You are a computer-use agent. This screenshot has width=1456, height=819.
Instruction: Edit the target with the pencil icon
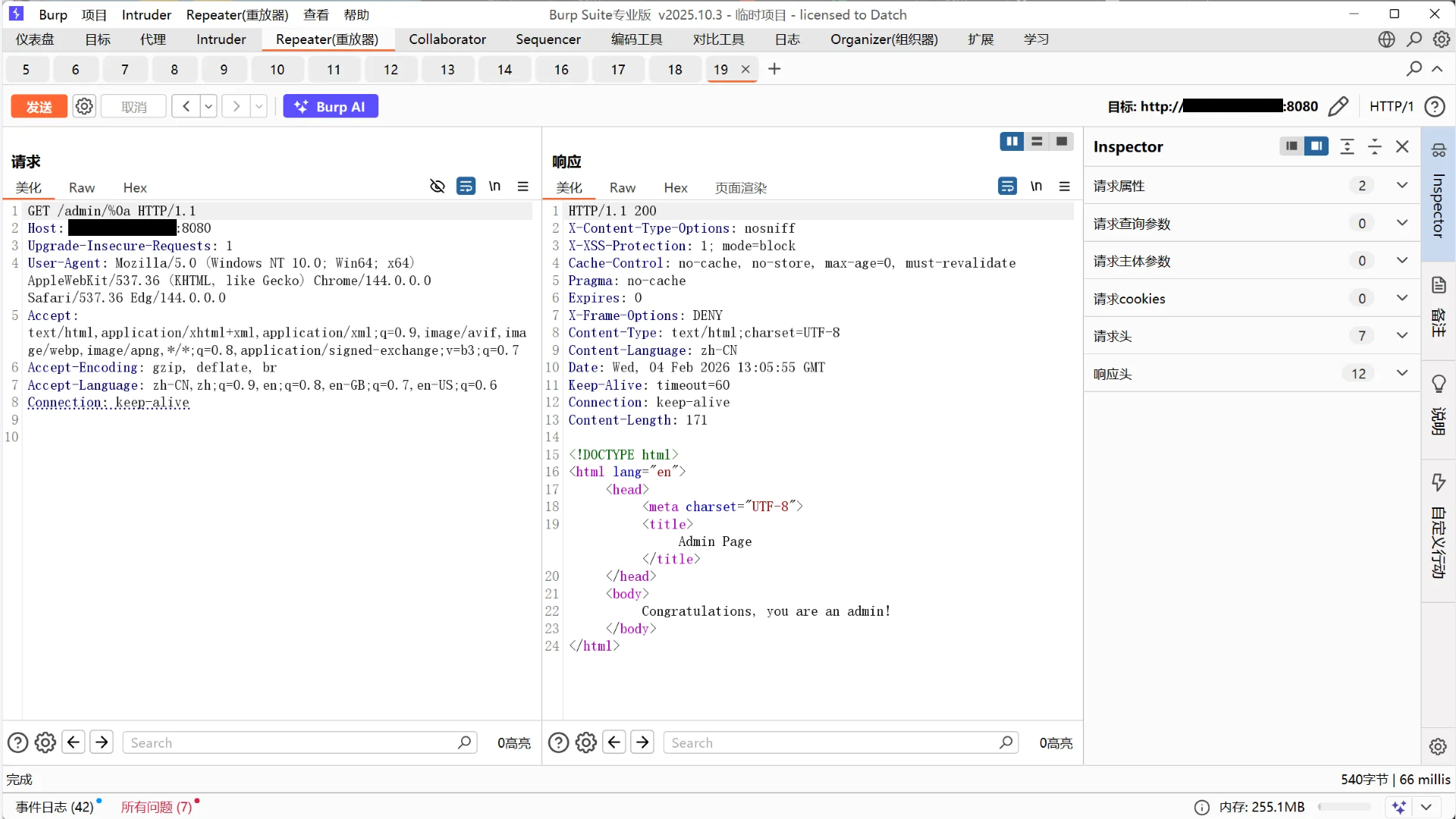[1338, 106]
